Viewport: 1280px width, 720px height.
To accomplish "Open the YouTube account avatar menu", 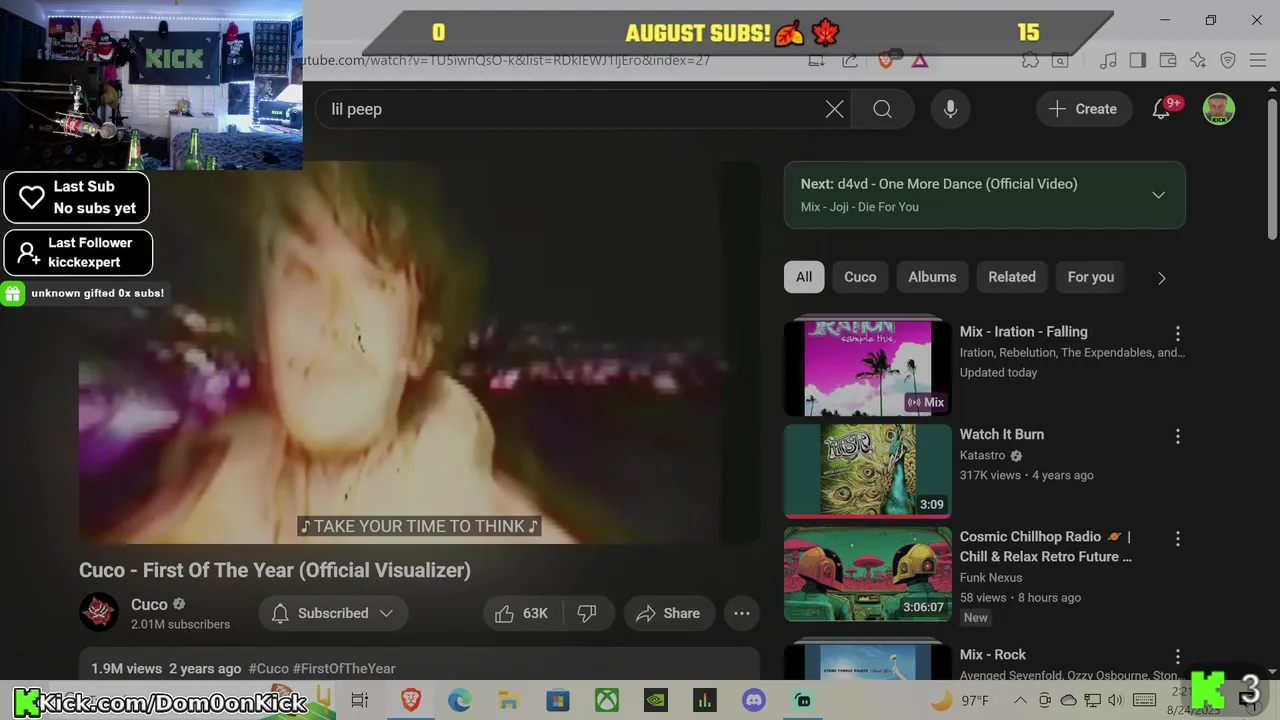I will click(x=1218, y=109).
